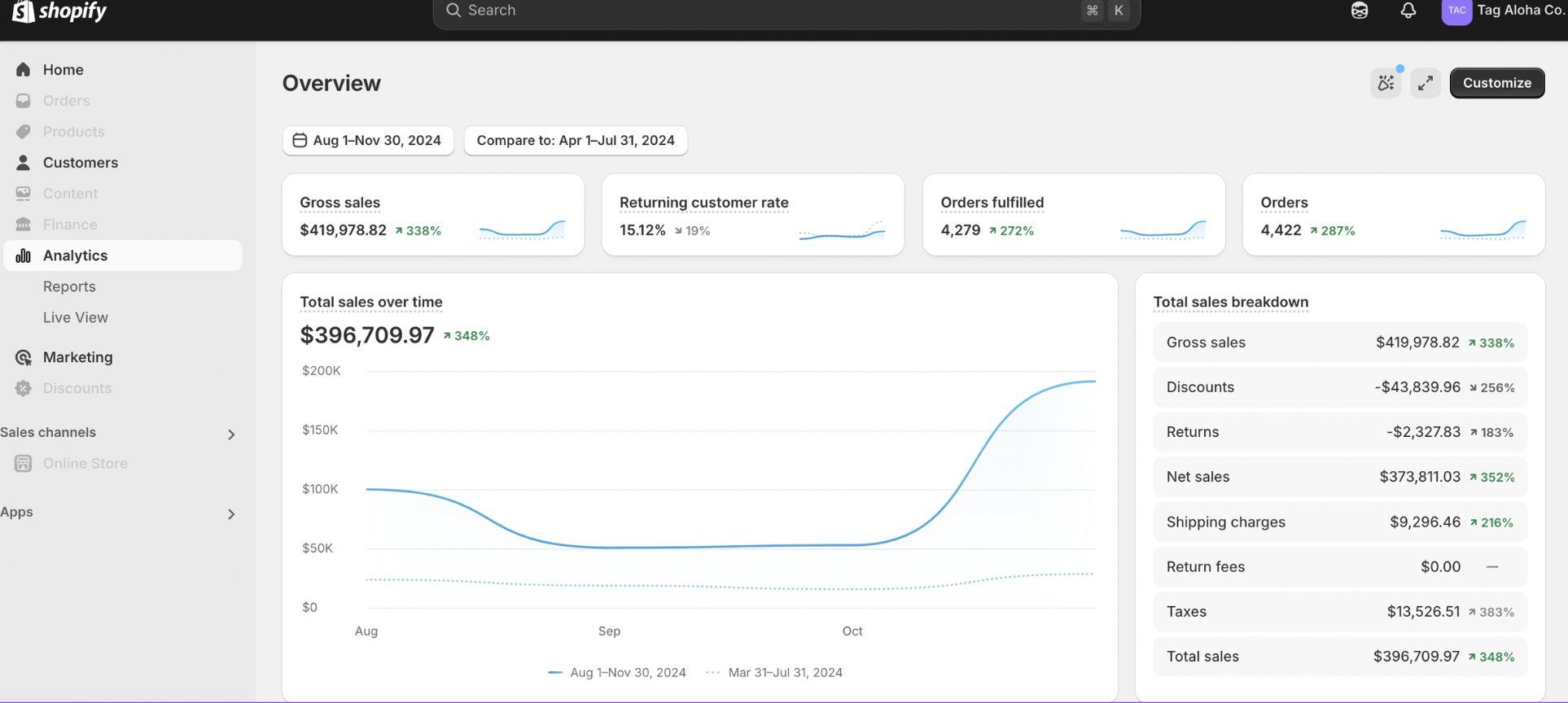The height and width of the screenshot is (703, 1568).
Task: Click the Analytics bar chart icon
Action: (x=23, y=255)
